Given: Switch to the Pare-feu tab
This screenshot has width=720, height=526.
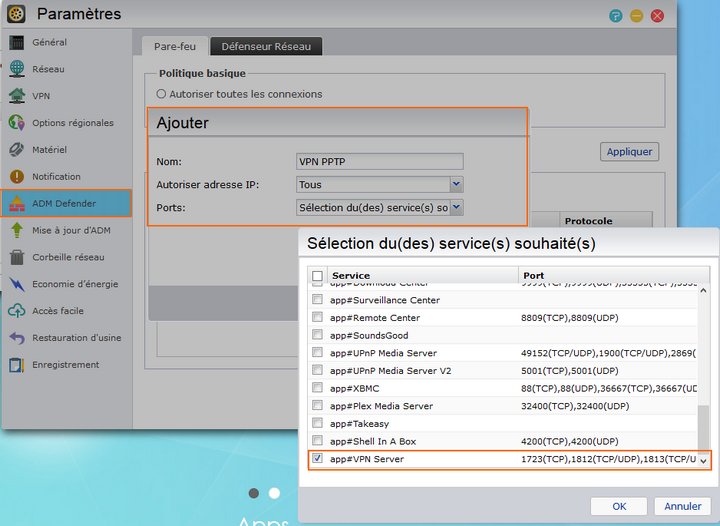Looking at the screenshot, I should [x=175, y=46].
